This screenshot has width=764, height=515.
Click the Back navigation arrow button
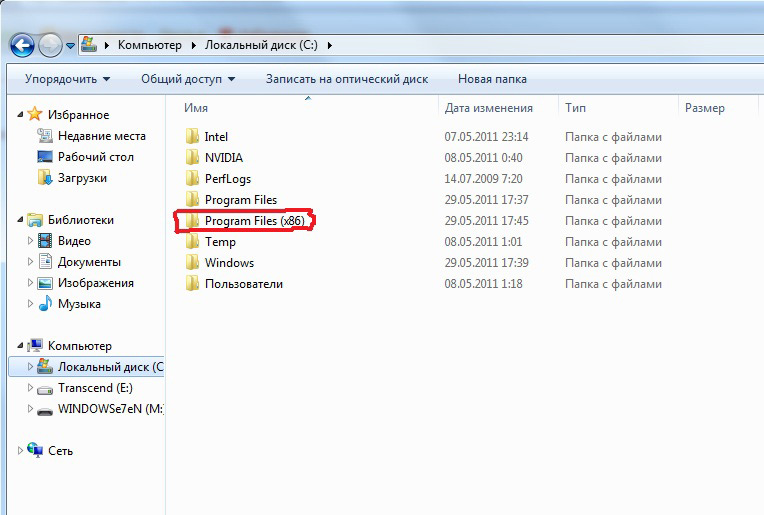coord(22,46)
